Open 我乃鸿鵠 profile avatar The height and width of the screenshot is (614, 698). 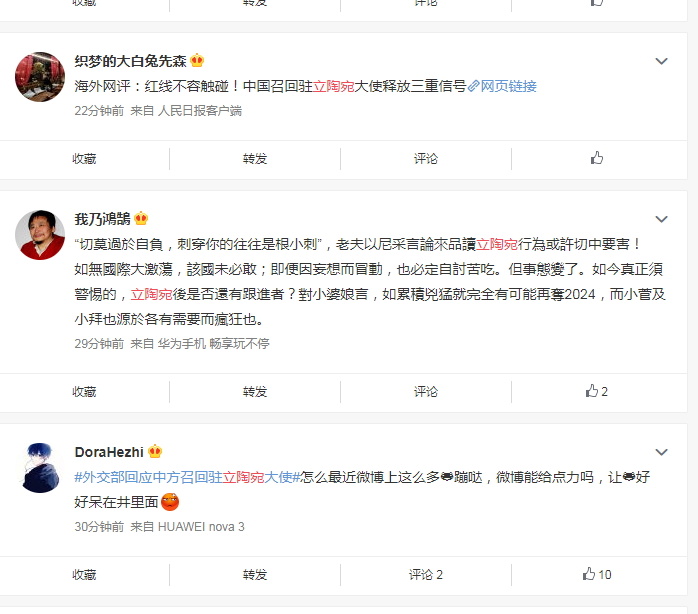(40, 235)
